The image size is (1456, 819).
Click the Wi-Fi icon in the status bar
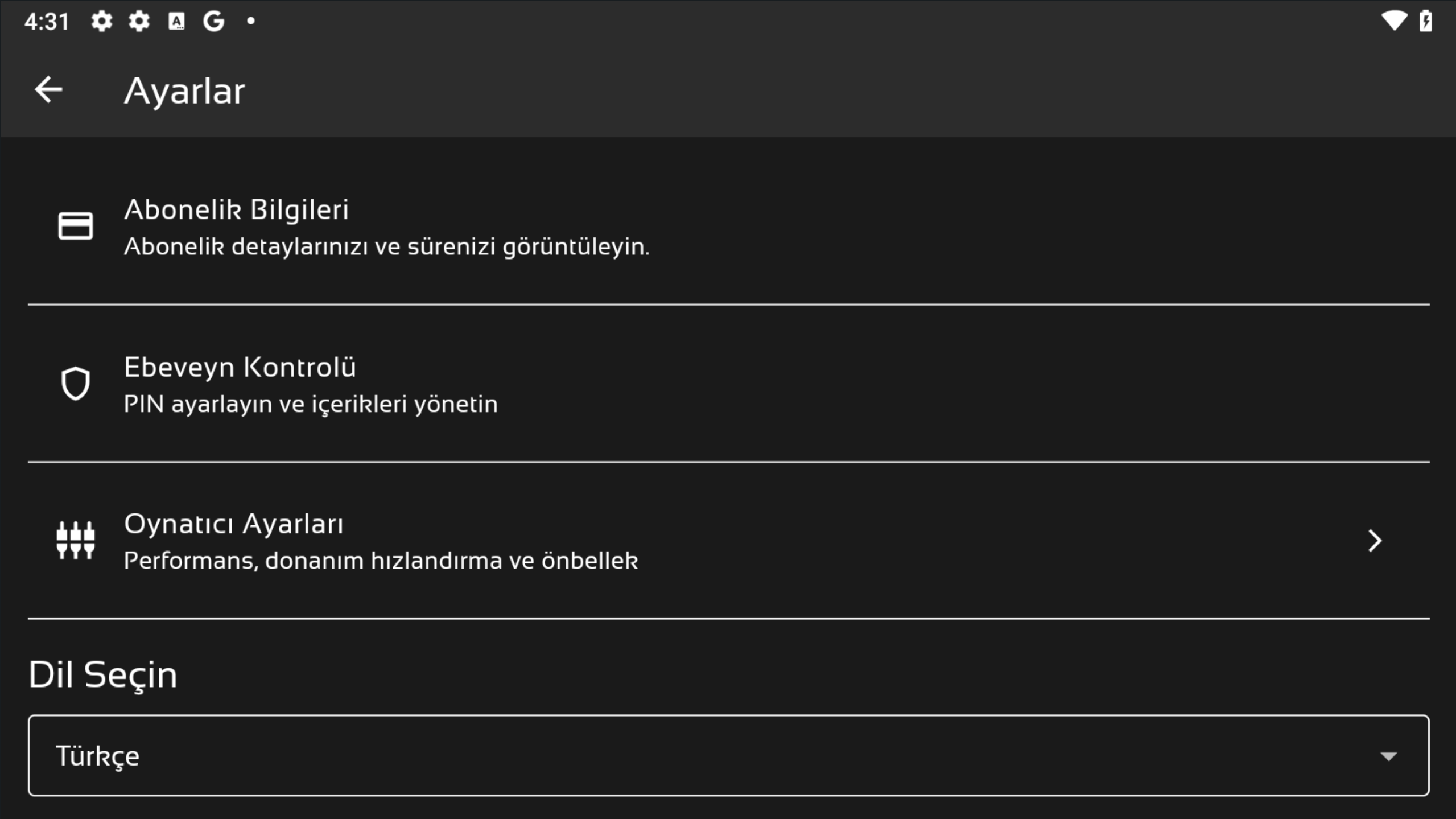click(1393, 20)
